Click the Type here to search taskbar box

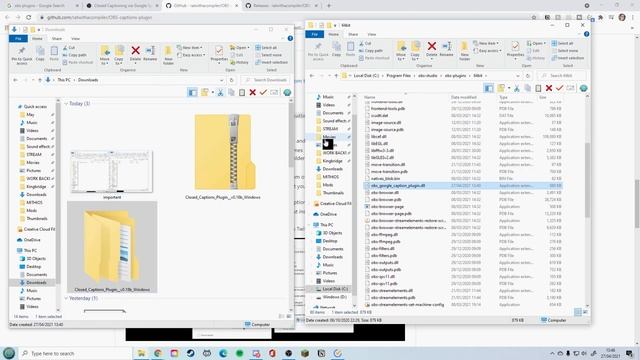tap(75, 353)
